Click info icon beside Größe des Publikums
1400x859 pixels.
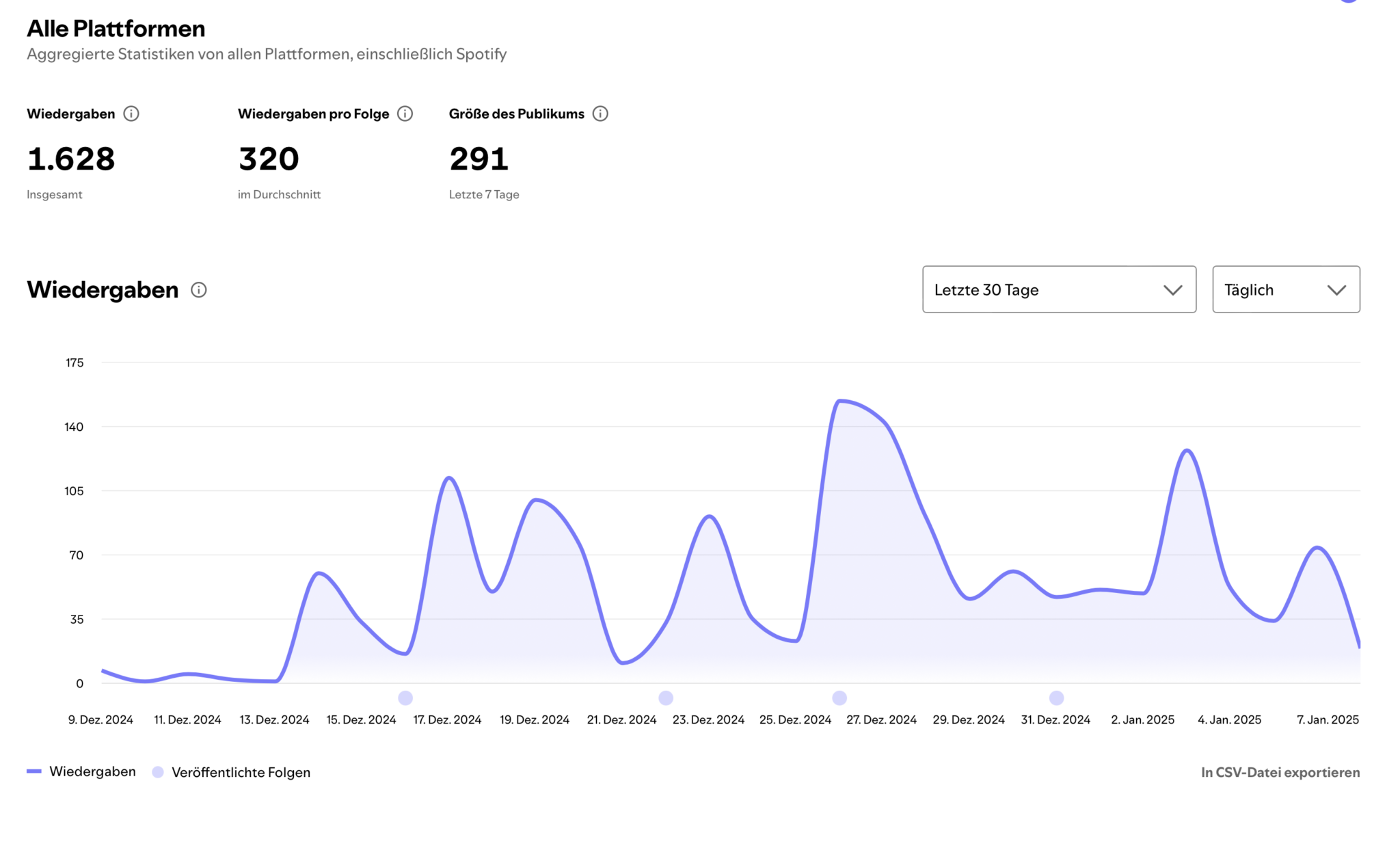600,114
